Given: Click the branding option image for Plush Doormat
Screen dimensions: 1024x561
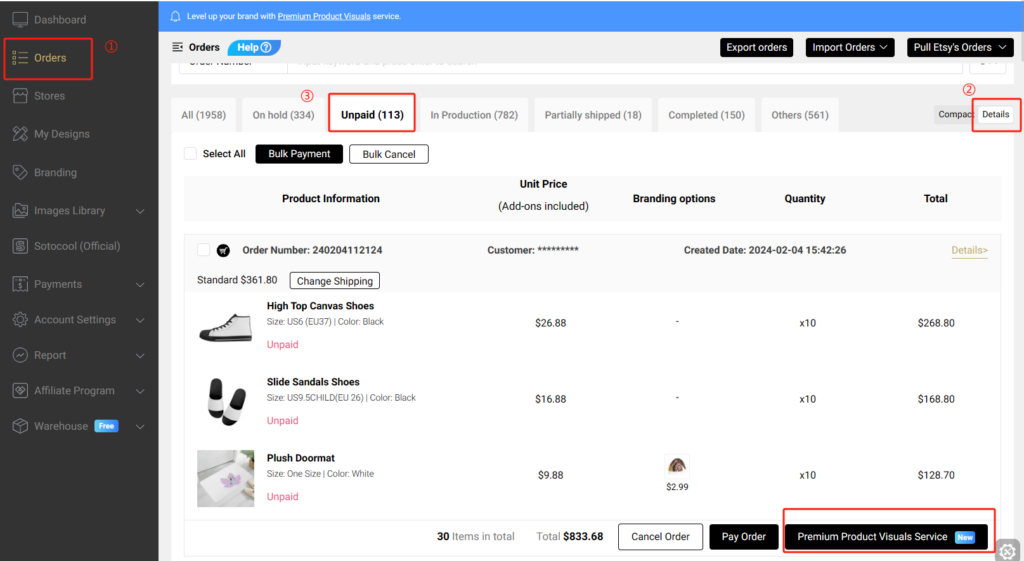Looking at the screenshot, I should pyautogui.click(x=677, y=467).
